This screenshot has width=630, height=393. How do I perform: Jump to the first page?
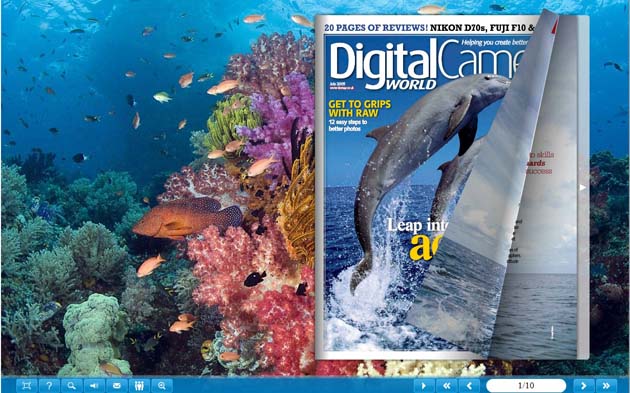(x=446, y=386)
